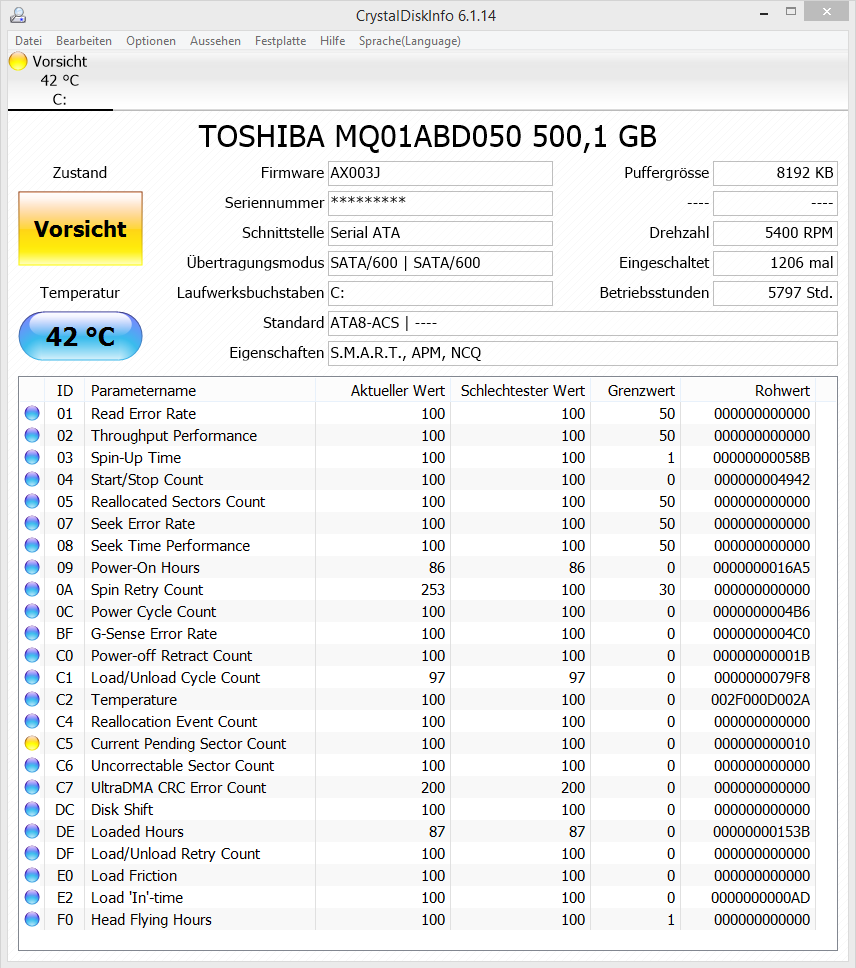Click blue status icon for Power-off Retract Count
This screenshot has height=968, width=856.
32,656
